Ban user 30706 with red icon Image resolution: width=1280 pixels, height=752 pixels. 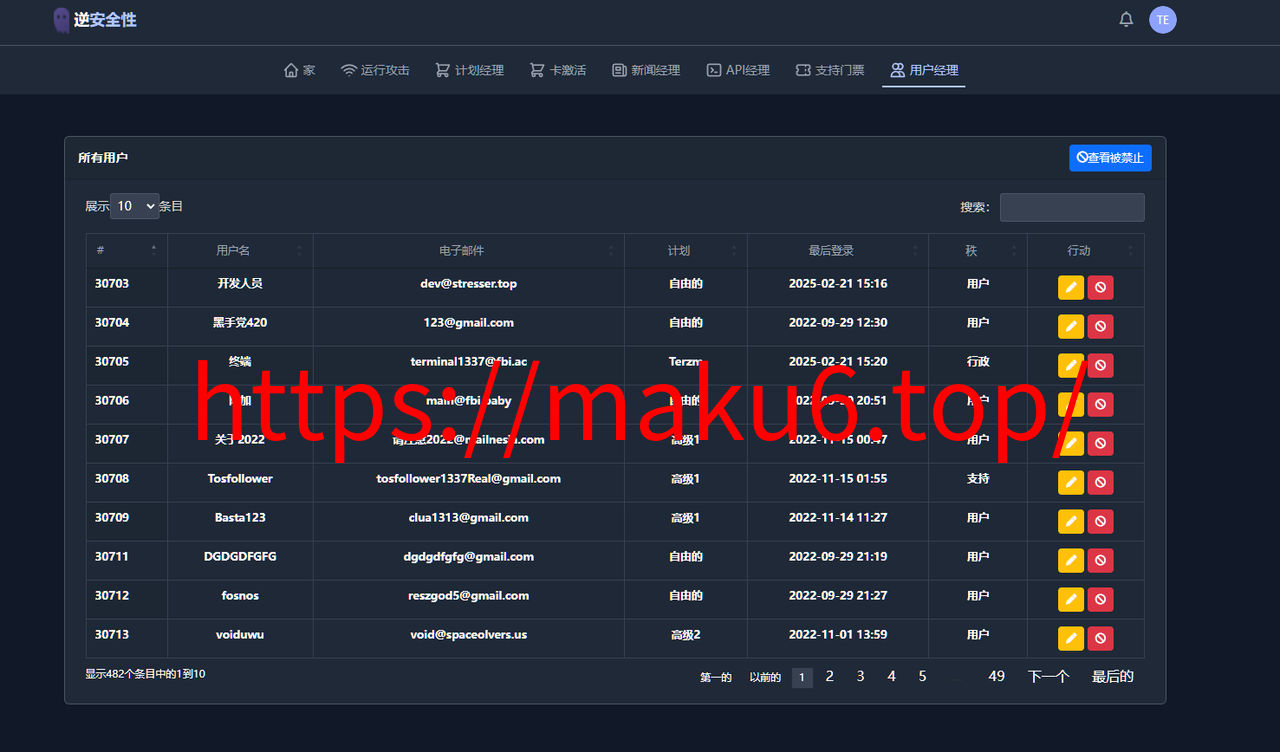[x=1100, y=404]
